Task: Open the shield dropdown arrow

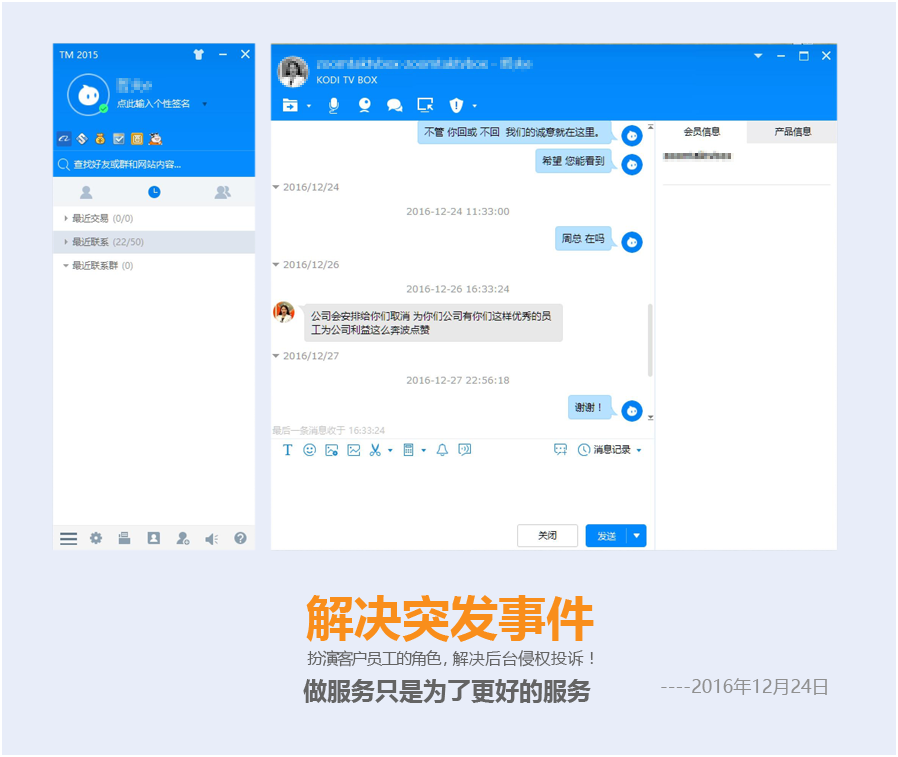Action: pyautogui.click(x=474, y=106)
